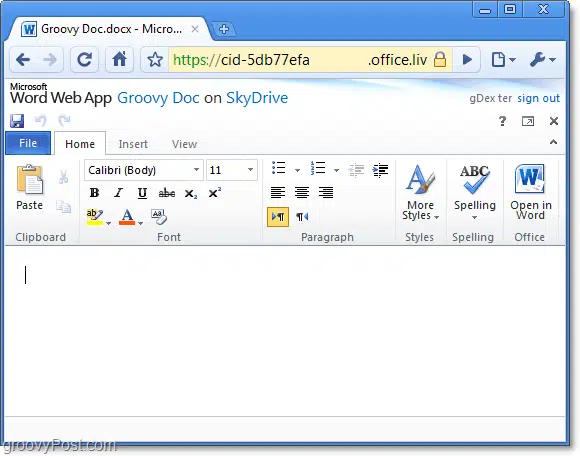Open the Calibri (Body) font dropdown

tap(144, 170)
